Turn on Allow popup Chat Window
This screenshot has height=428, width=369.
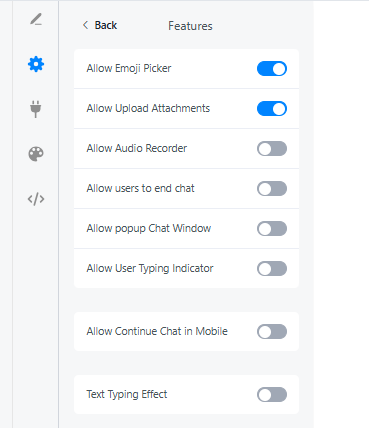pyautogui.click(x=272, y=229)
